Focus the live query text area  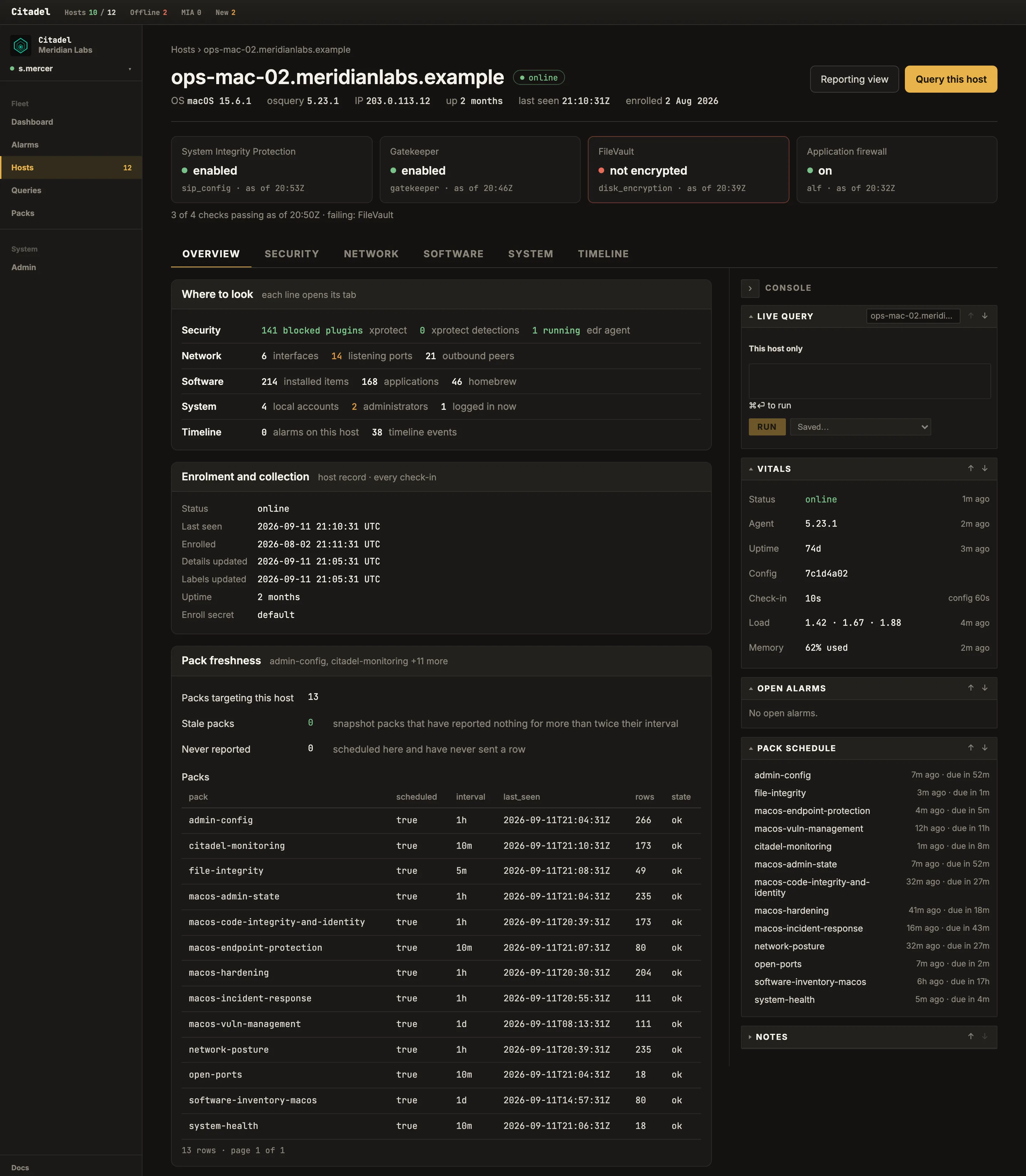coord(870,381)
